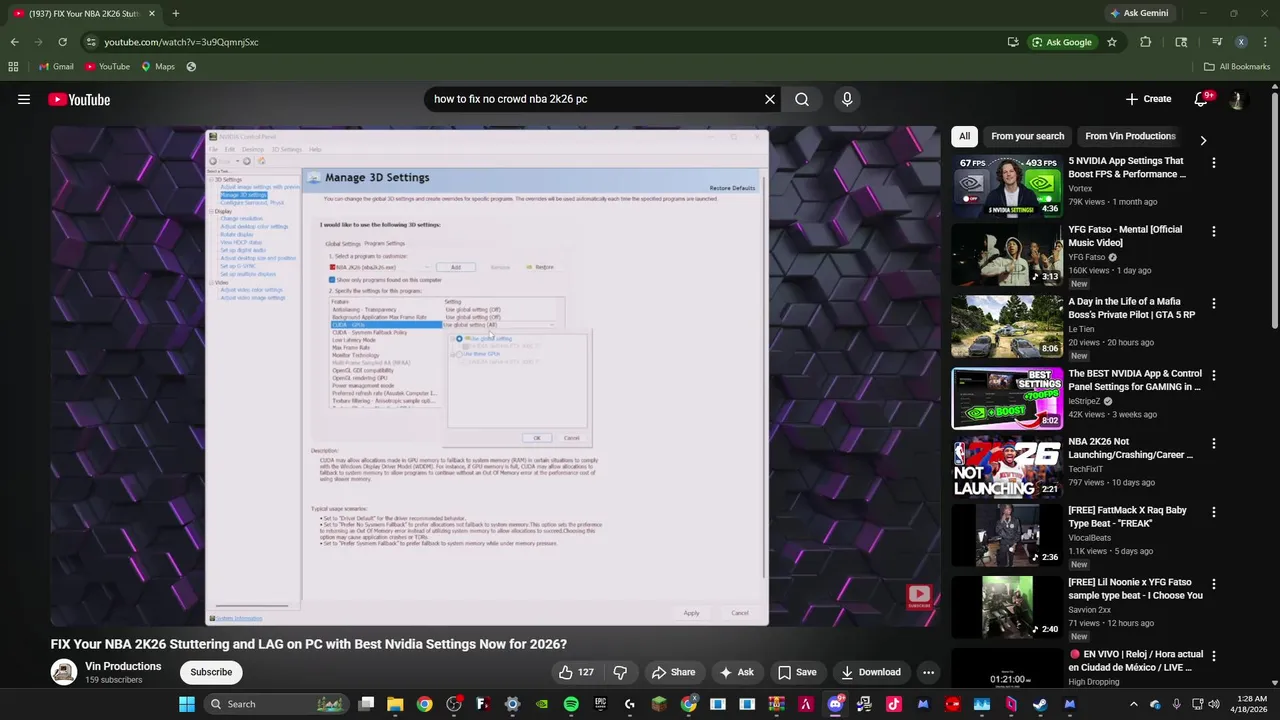The image size is (1280, 720).
Task: Open the Create menu
Action: 1148,99
